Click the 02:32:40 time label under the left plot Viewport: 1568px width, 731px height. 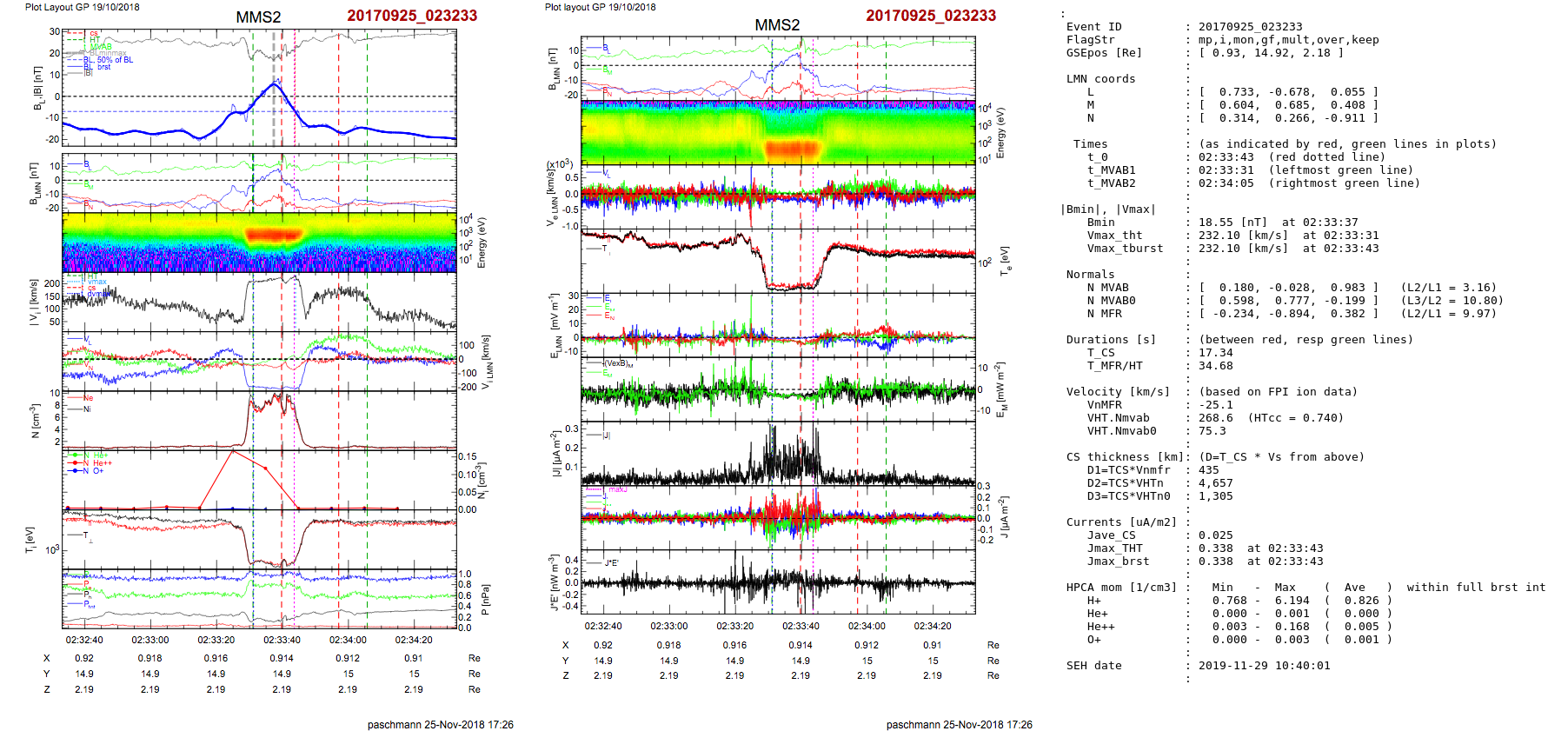(84, 640)
